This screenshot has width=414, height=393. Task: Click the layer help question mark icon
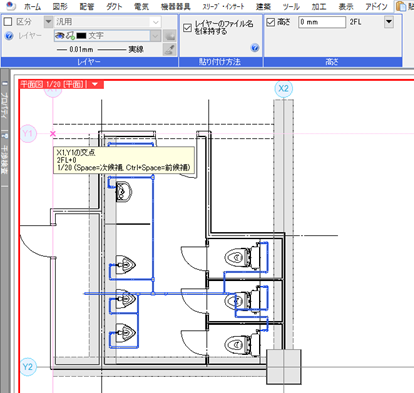tap(9, 36)
